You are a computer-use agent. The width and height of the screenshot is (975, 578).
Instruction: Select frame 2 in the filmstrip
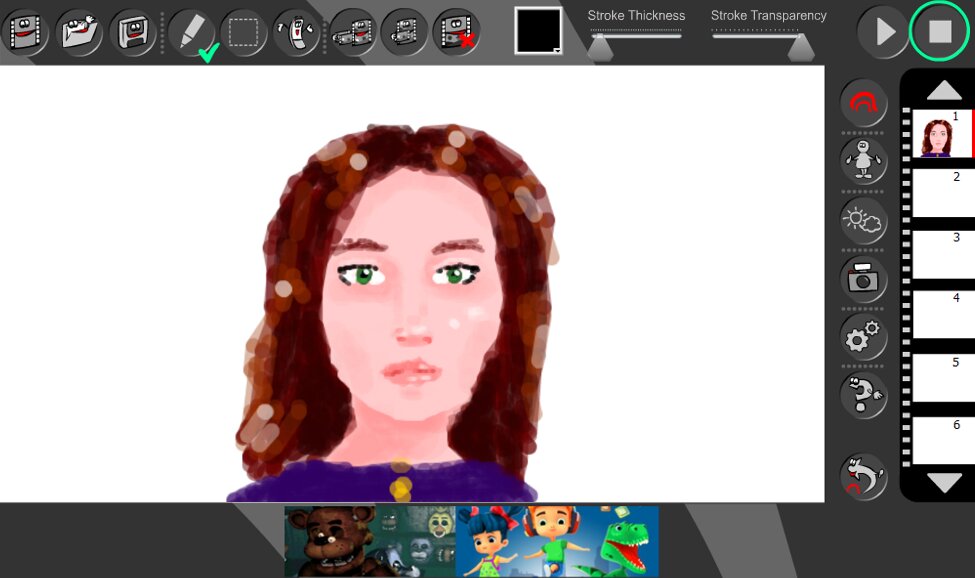pos(942,192)
